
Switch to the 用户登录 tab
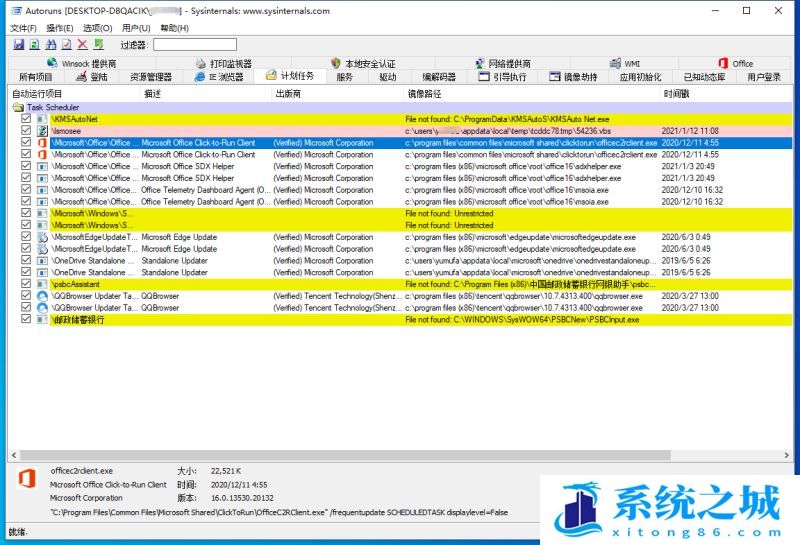point(764,77)
